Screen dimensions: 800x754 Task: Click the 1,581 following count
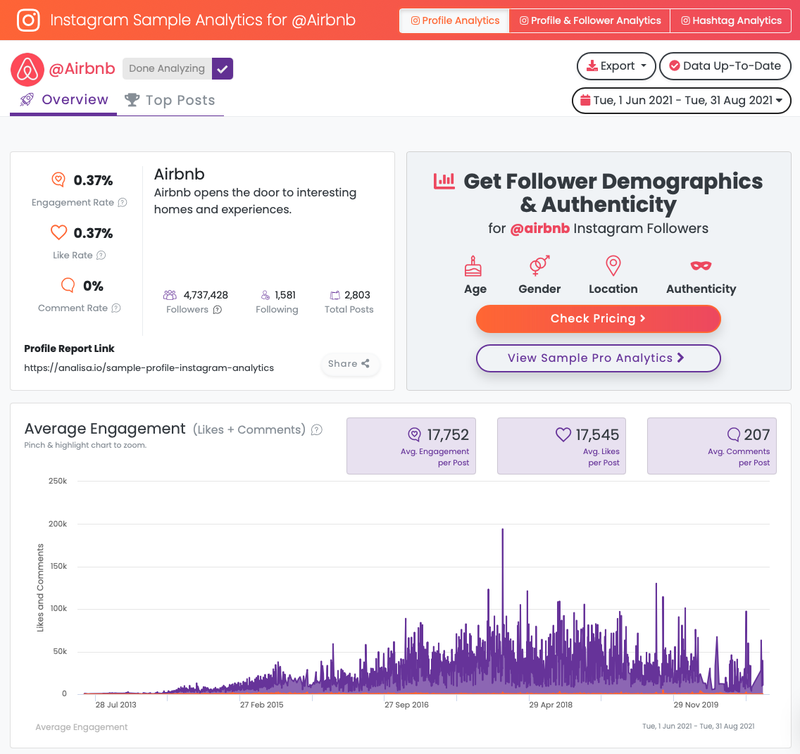(285, 295)
